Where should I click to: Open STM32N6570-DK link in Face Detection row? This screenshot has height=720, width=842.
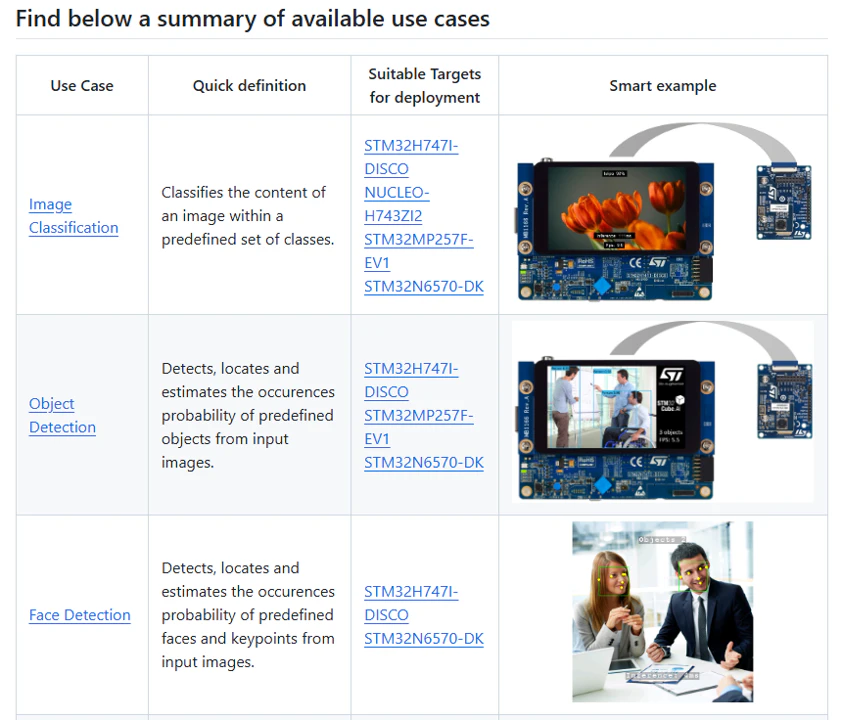point(424,638)
